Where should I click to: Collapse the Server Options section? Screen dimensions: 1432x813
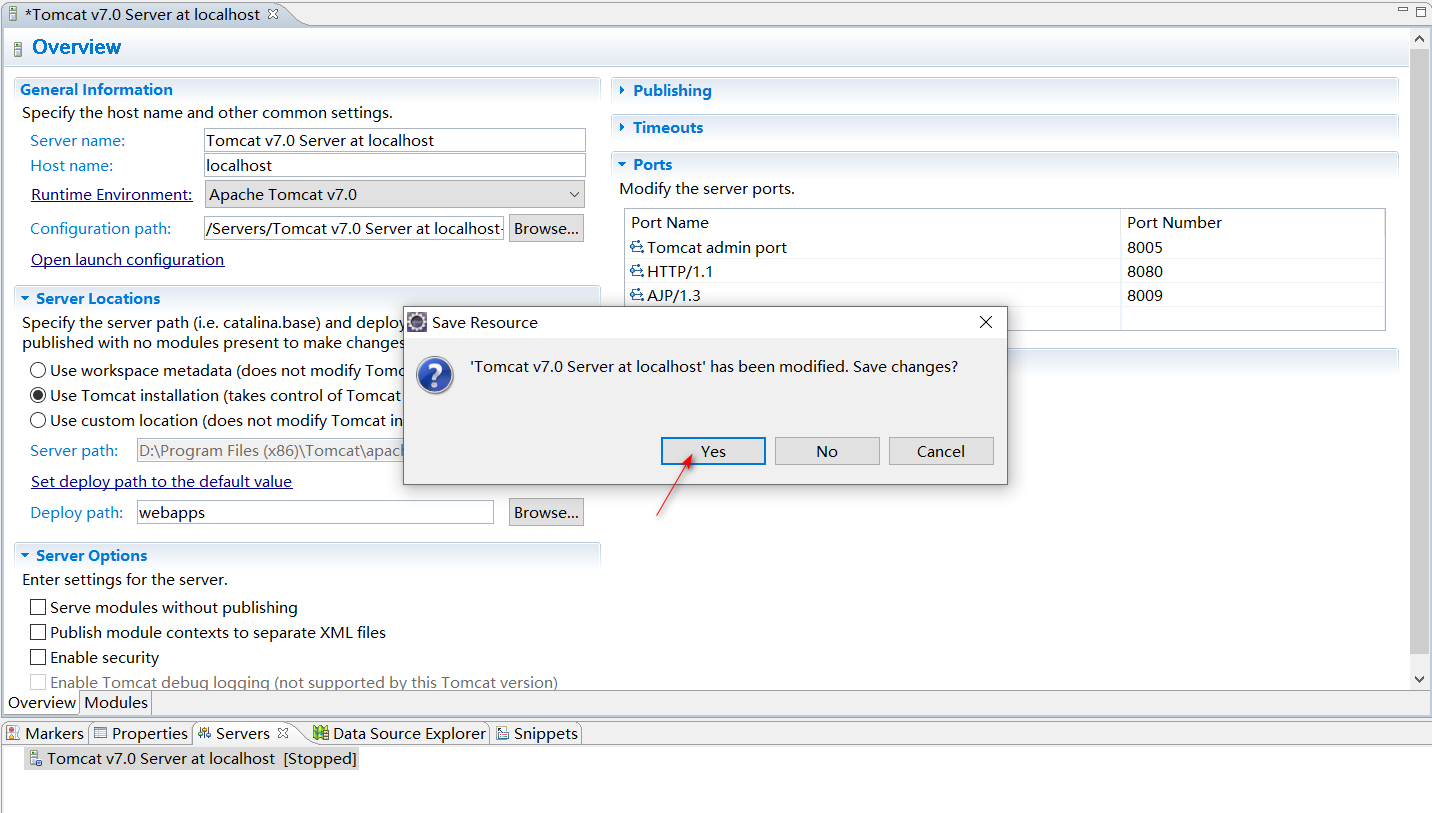coord(25,556)
